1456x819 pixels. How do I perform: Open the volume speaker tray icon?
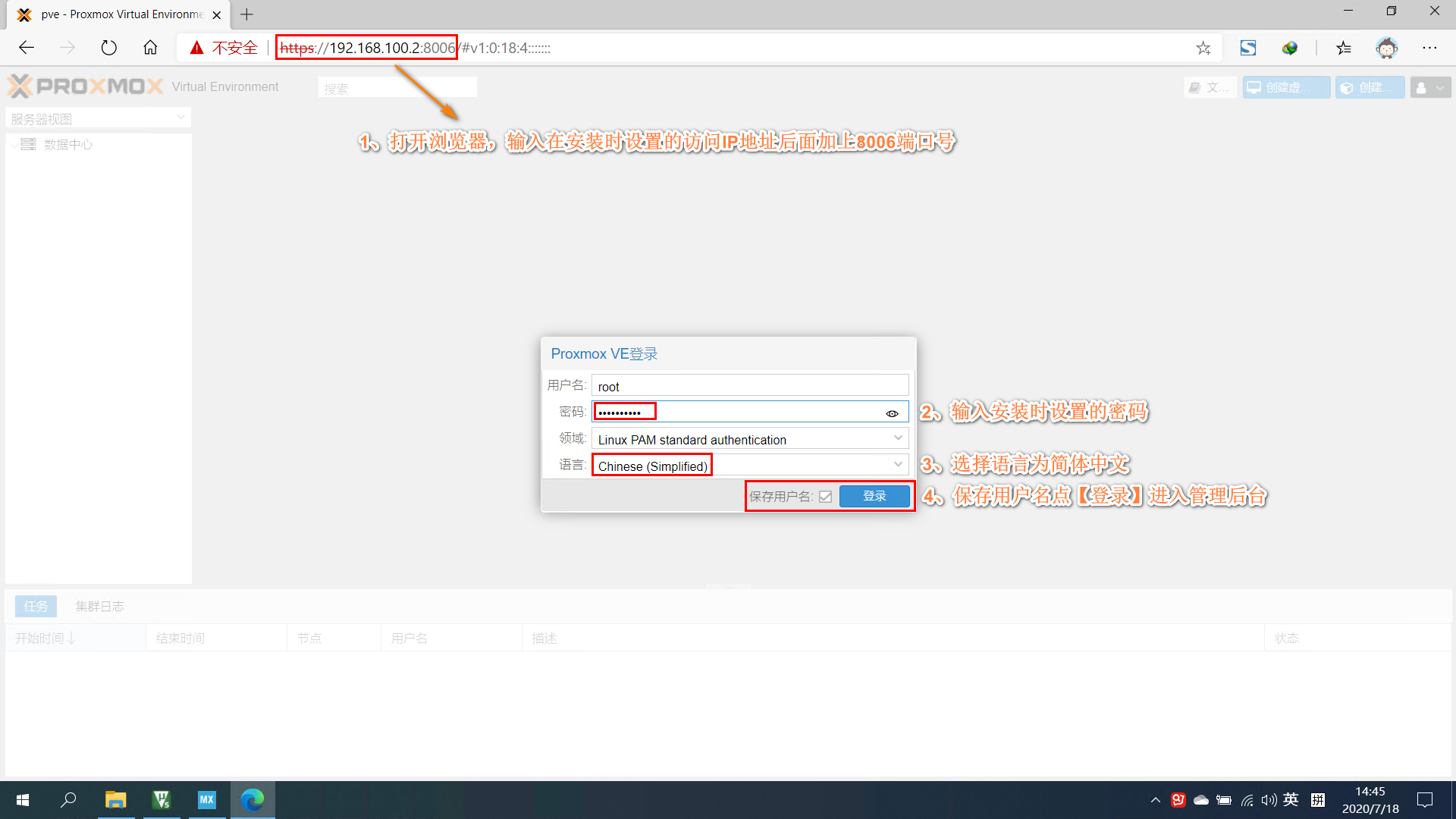[1269, 800]
